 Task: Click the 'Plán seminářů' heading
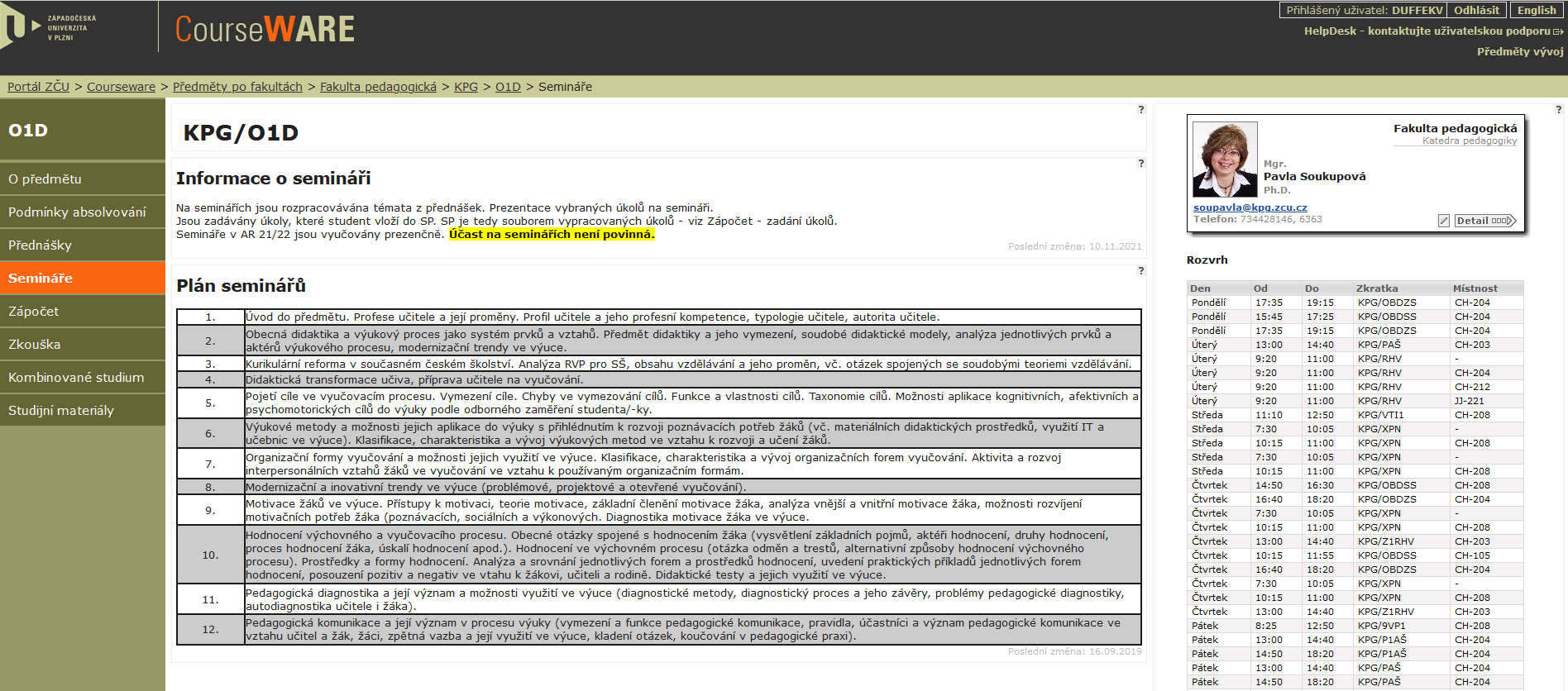click(241, 286)
